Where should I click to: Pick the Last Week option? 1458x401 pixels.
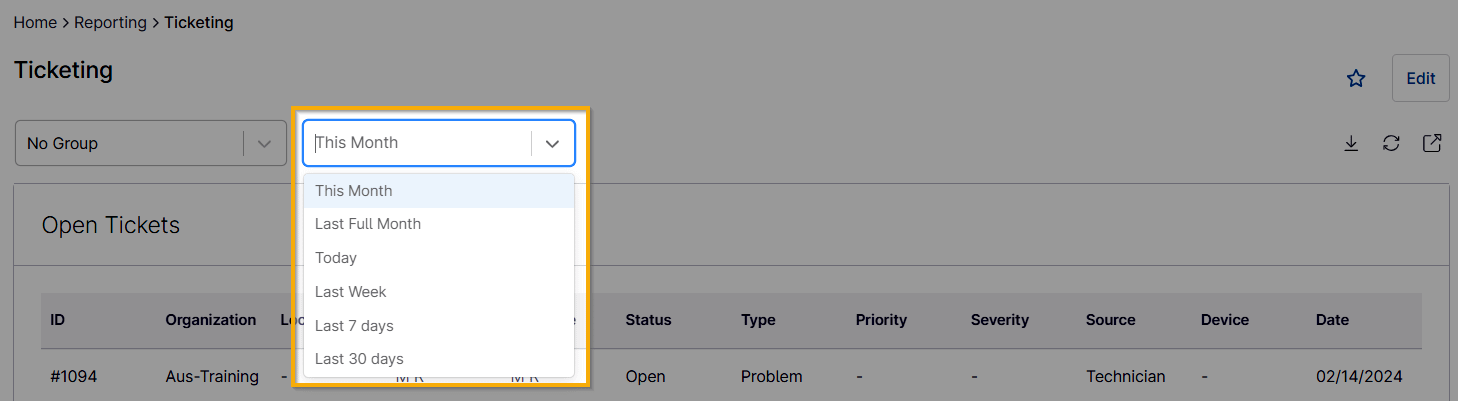(x=351, y=292)
